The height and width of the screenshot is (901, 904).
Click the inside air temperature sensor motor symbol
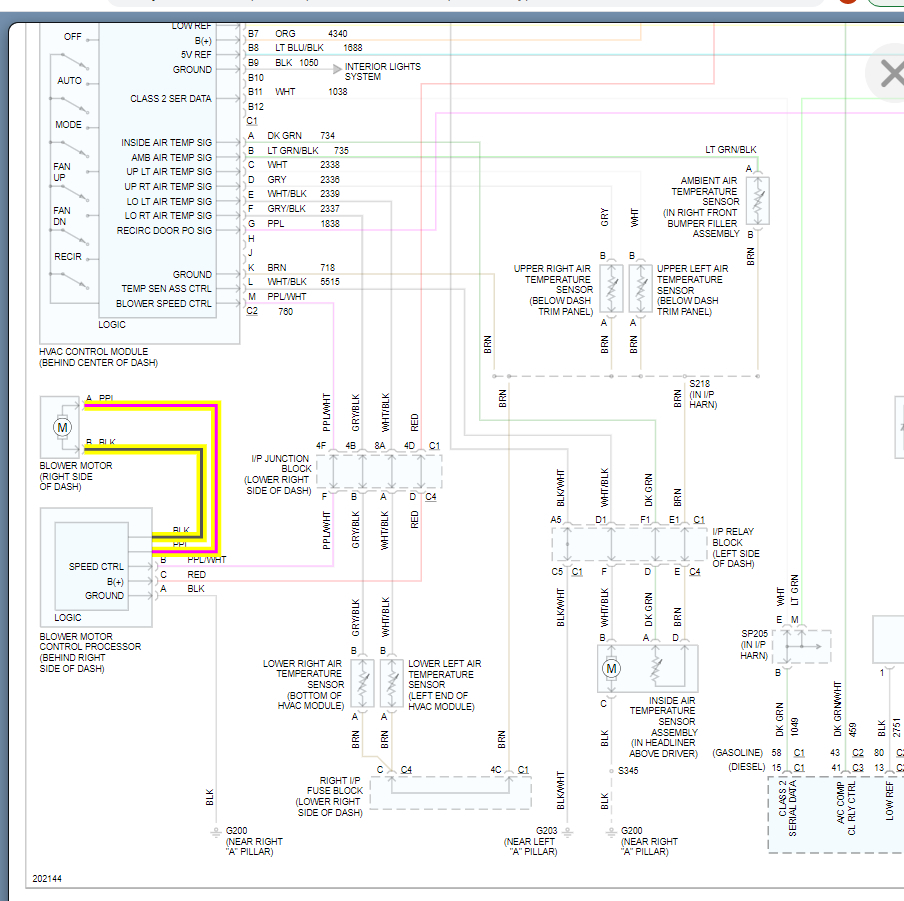(612, 668)
